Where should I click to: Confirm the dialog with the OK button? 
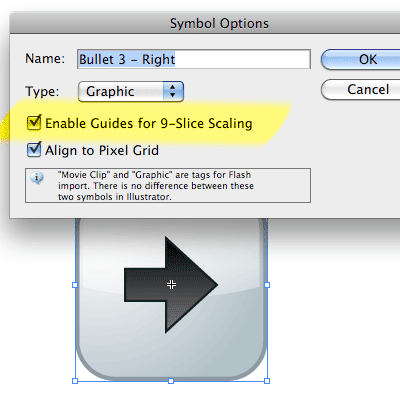coord(361,59)
